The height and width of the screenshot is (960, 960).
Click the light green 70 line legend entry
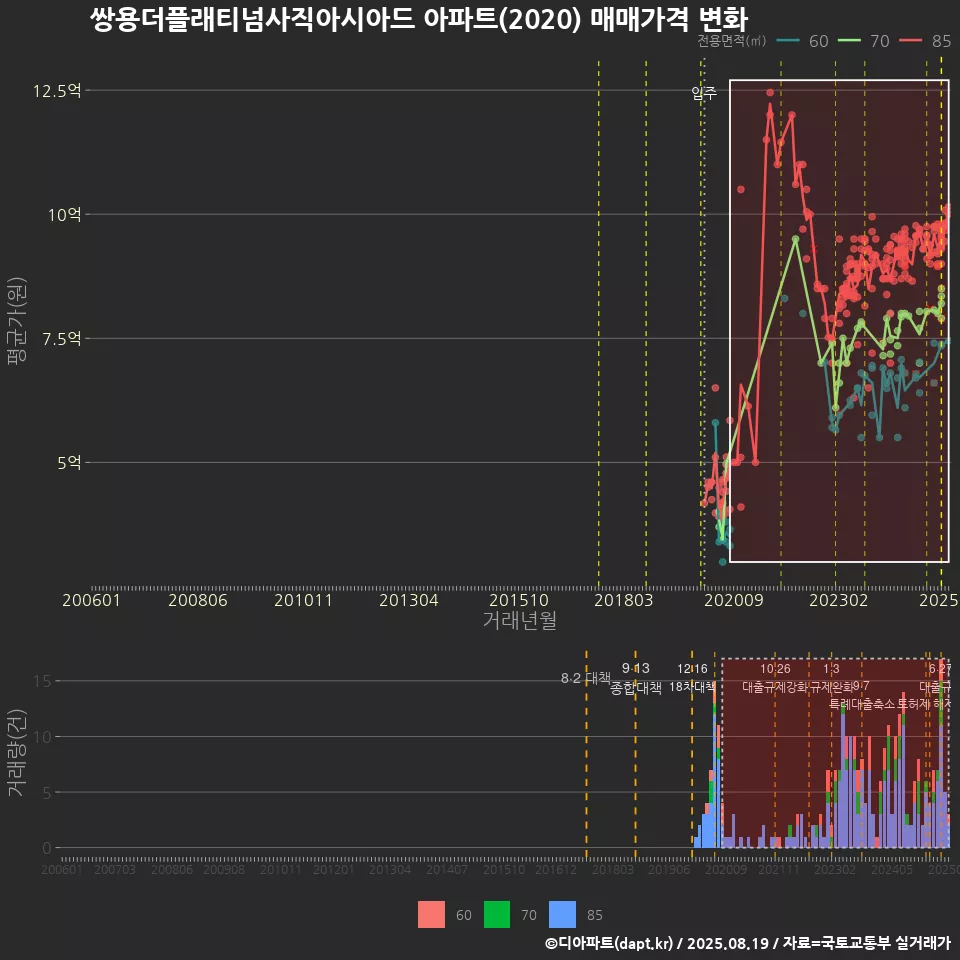(x=863, y=41)
